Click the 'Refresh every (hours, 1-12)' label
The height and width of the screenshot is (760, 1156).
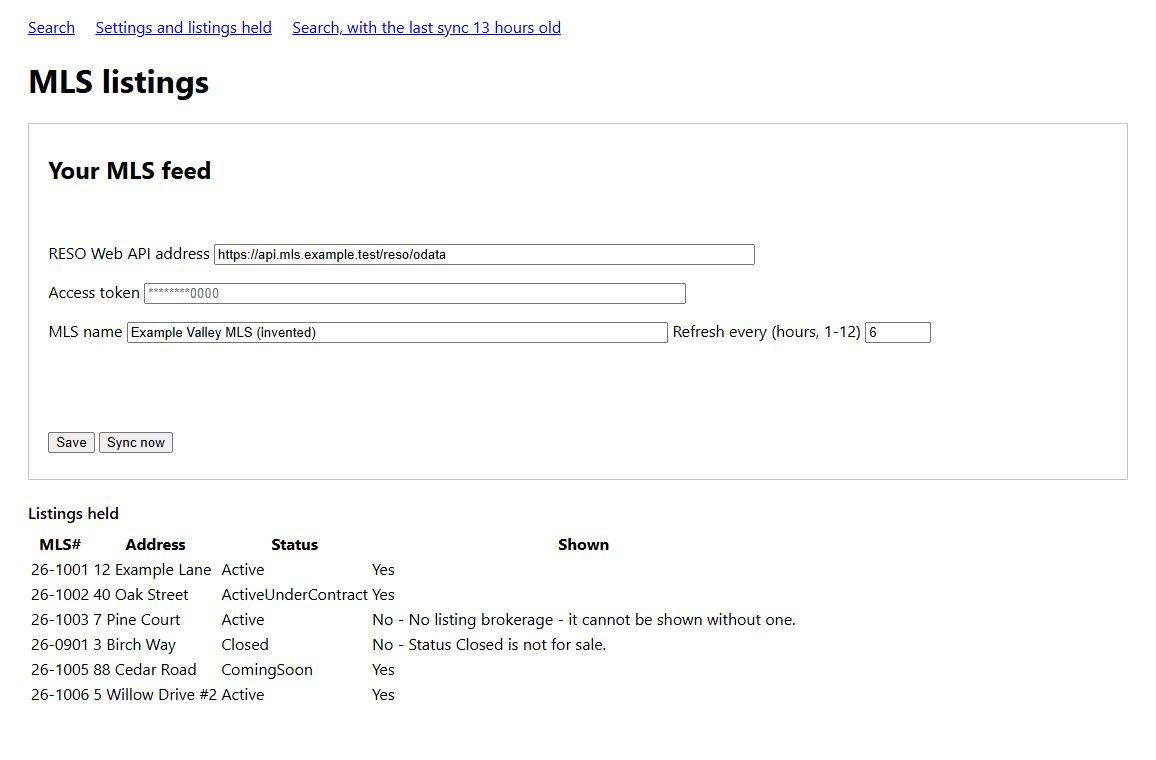click(x=767, y=332)
